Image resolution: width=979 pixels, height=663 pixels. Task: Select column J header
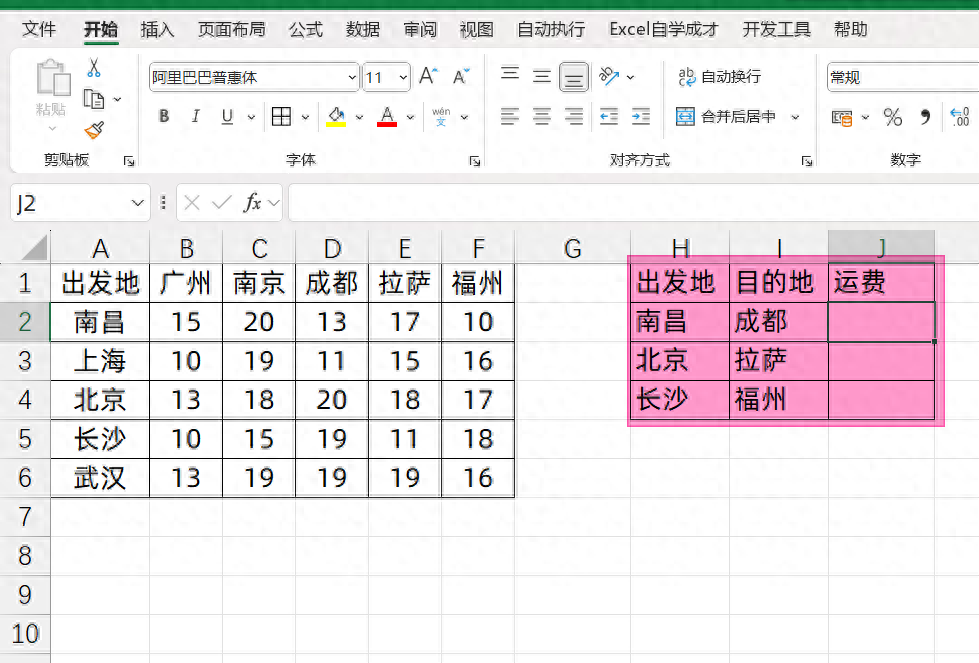coord(882,248)
